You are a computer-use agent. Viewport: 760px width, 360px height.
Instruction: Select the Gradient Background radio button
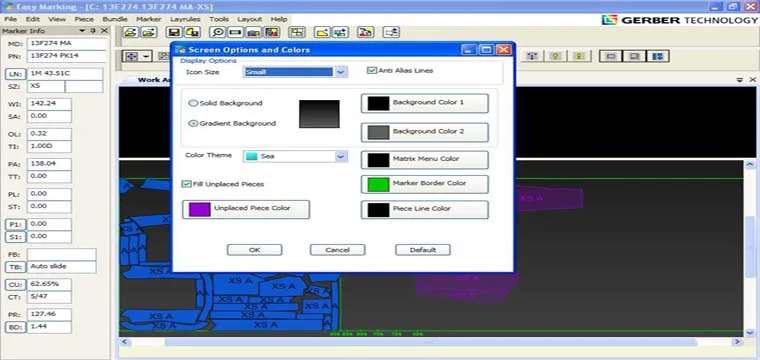[193, 124]
